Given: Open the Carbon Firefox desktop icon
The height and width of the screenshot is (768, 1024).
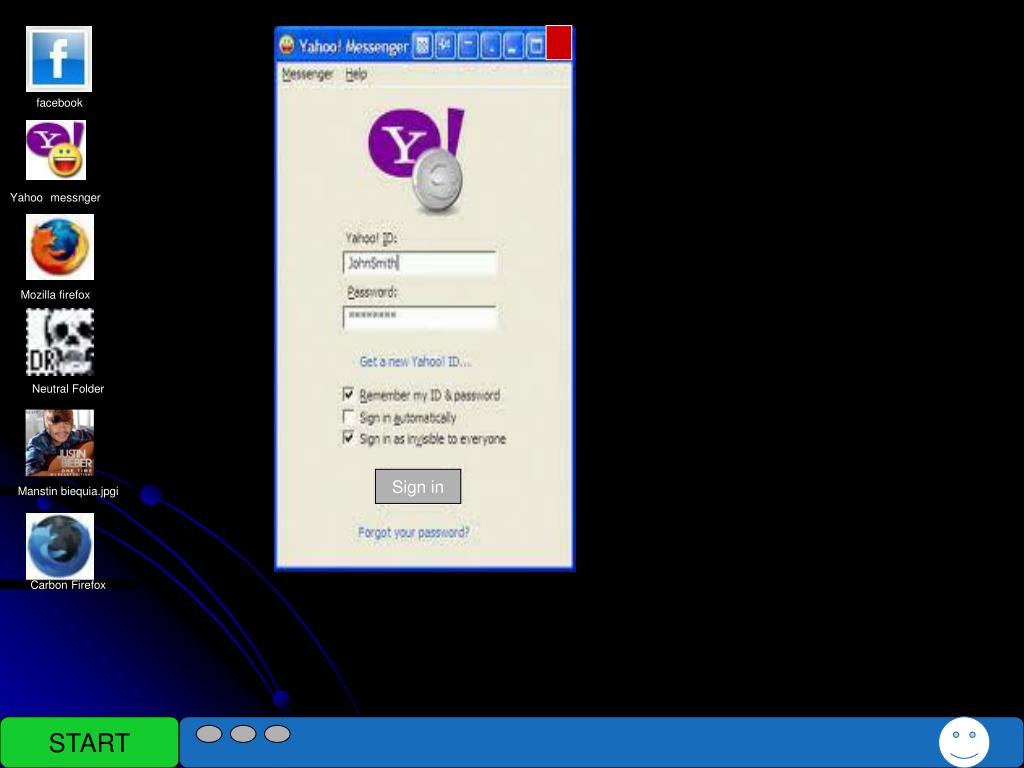Looking at the screenshot, I should (60, 546).
